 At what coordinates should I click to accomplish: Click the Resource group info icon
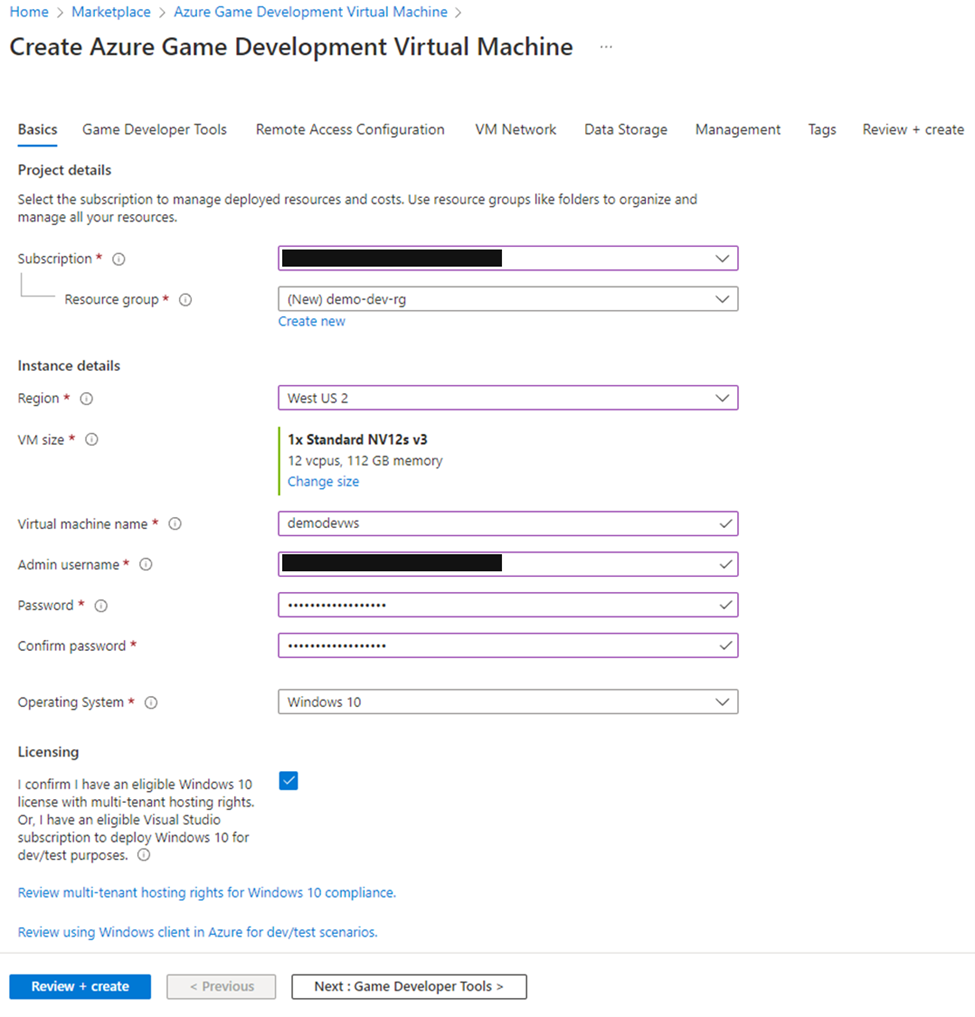[185, 299]
